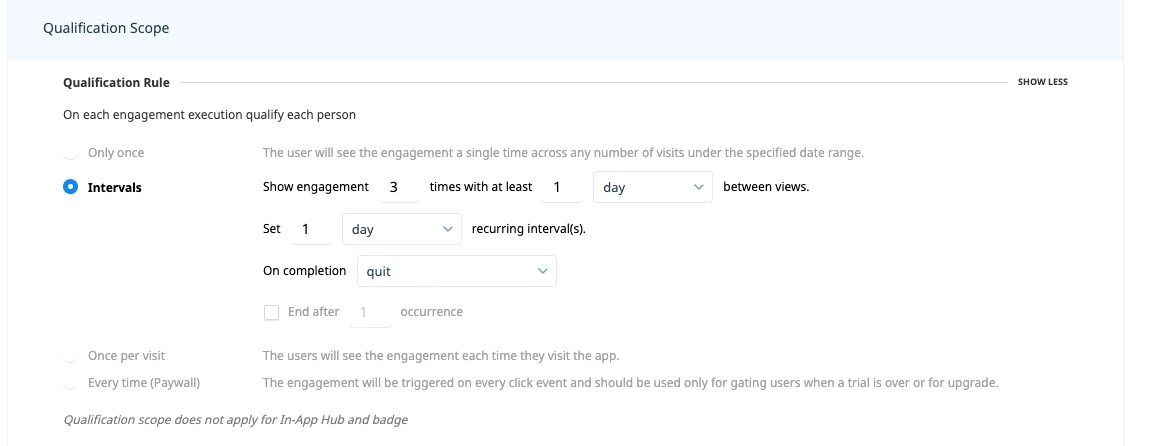The width and height of the screenshot is (1169, 446).
Task: Click the "single time across any number" description
Action: pyautogui.click(x=562, y=153)
